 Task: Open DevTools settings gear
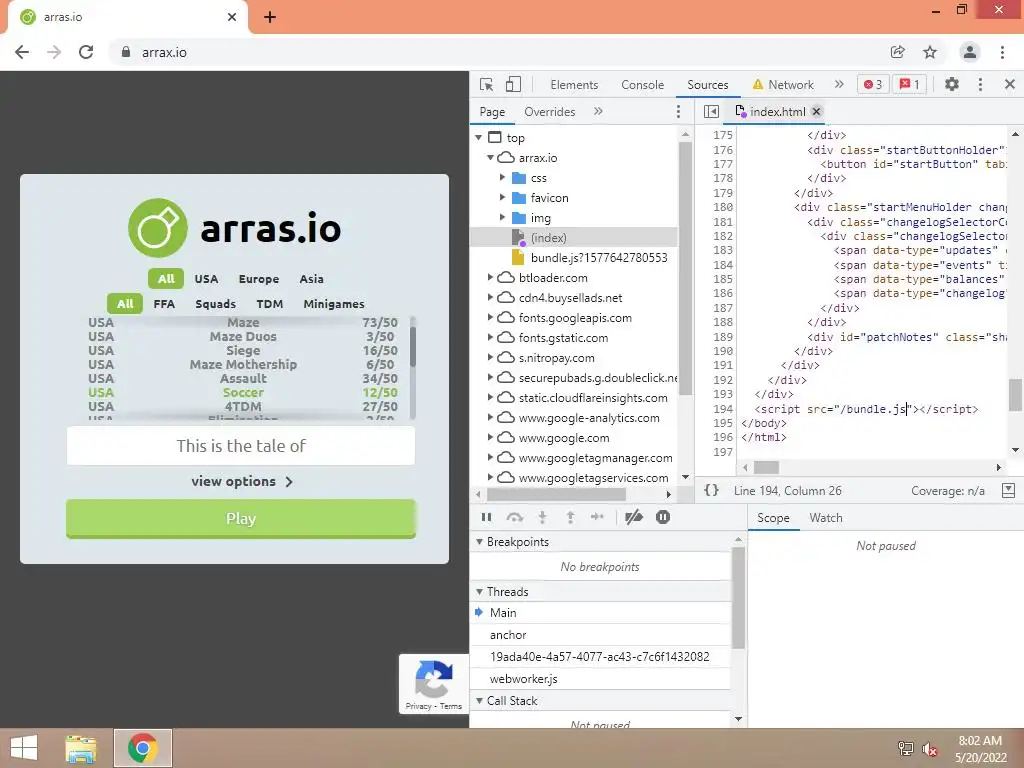(x=952, y=84)
